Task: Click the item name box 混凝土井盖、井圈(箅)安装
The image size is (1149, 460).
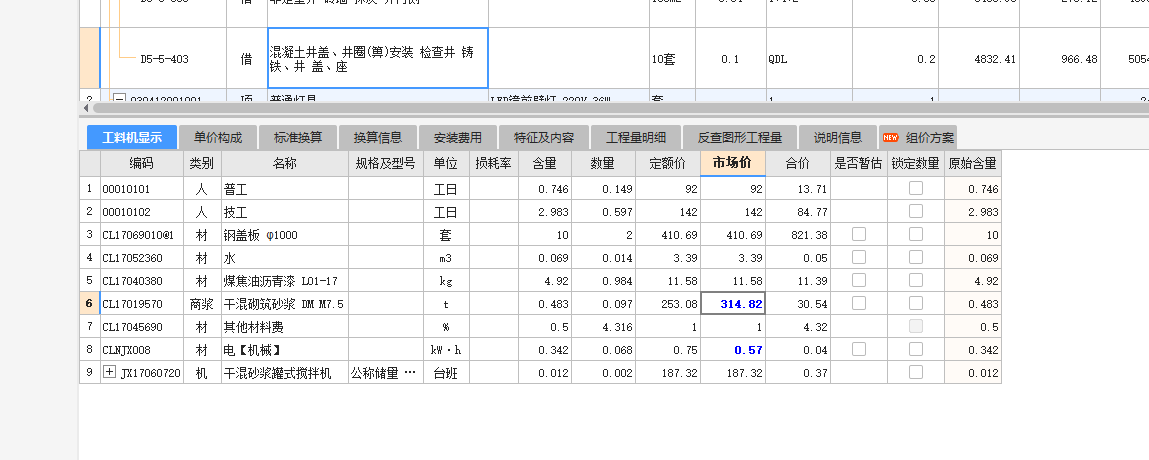Action: coord(378,59)
